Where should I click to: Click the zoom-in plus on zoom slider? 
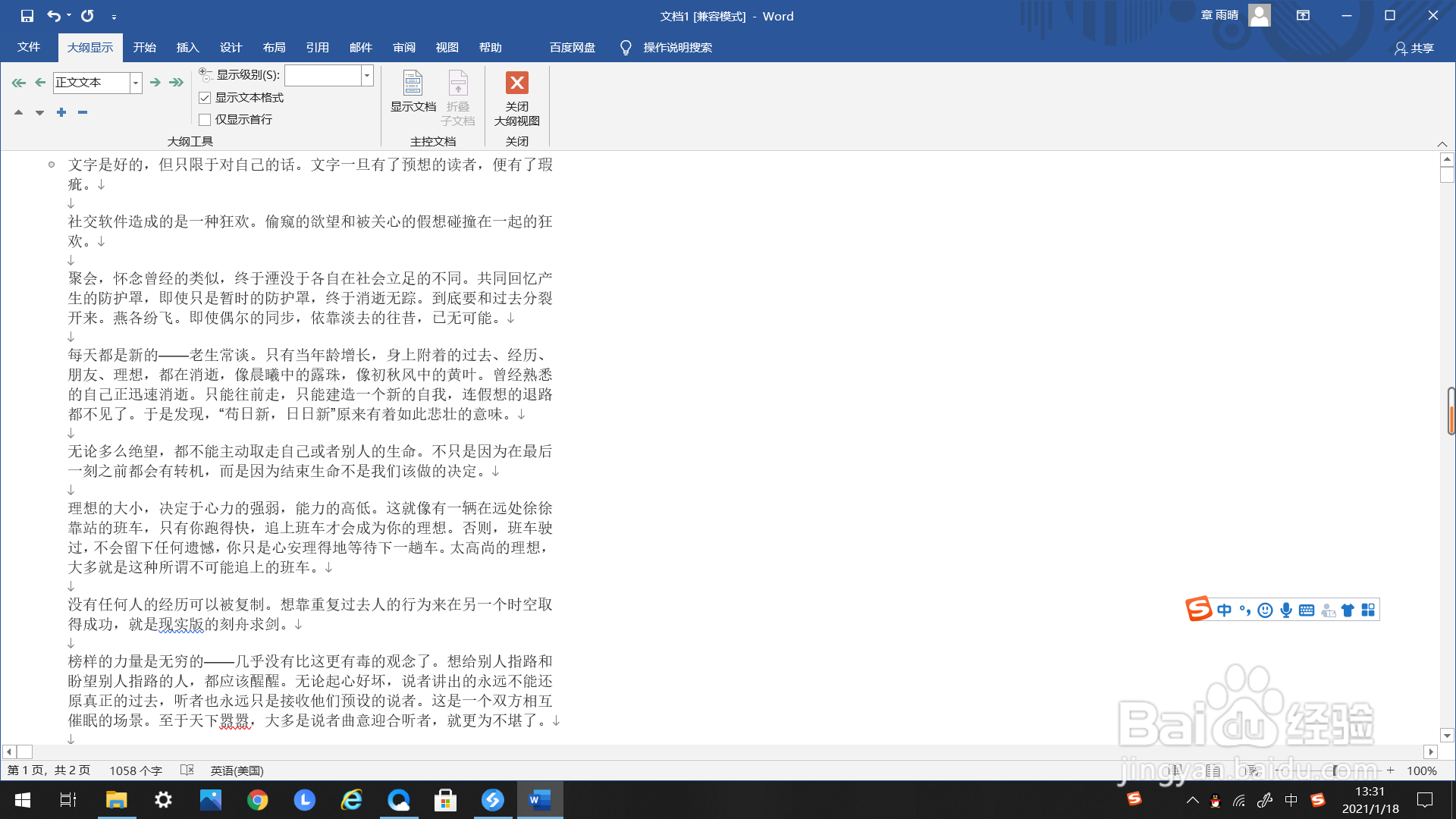pos(1390,770)
